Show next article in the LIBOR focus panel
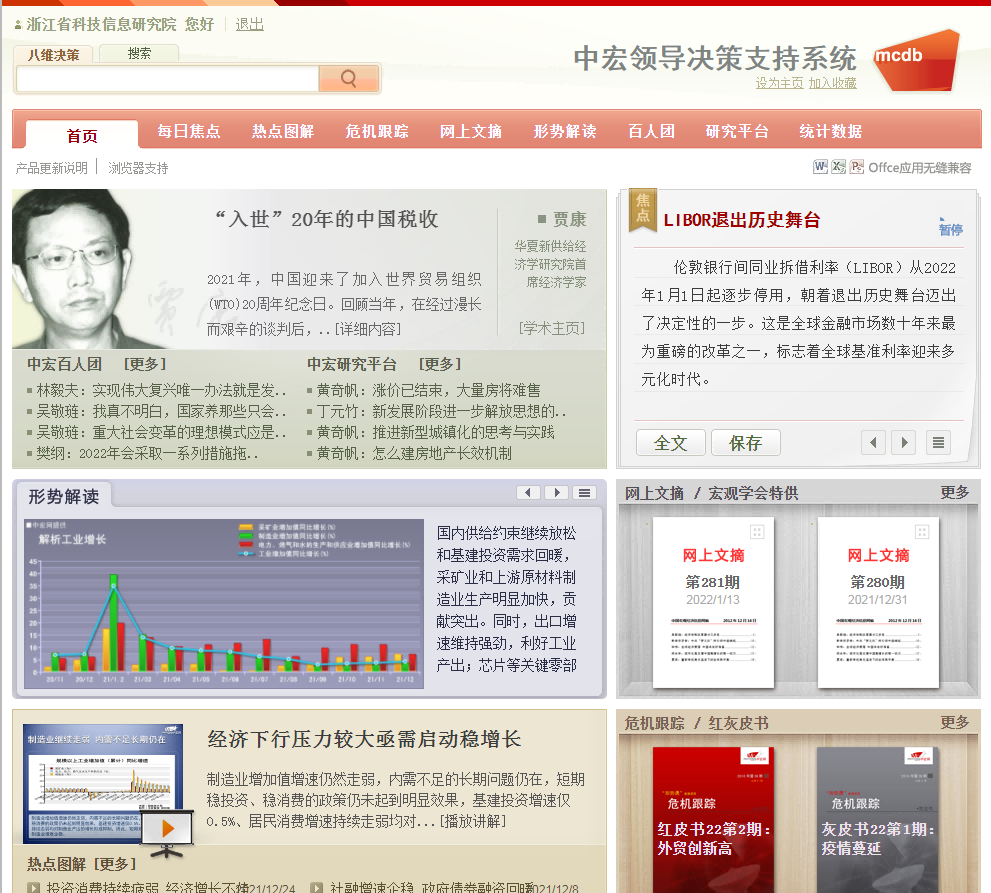The height and width of the screenshot is (893, 991). (x=904, y=442)
